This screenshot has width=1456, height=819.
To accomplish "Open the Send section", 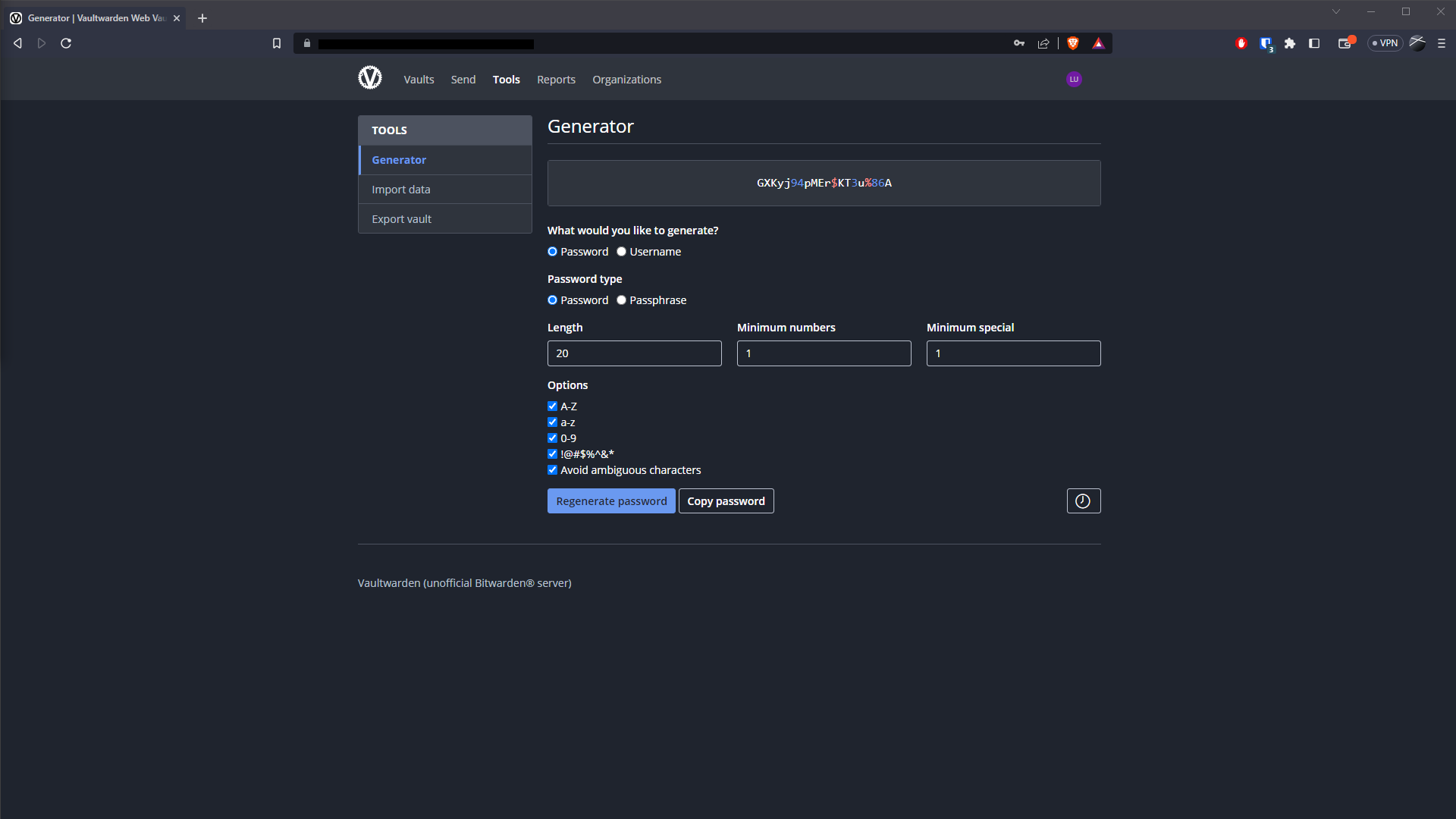I will pos(463,79).
